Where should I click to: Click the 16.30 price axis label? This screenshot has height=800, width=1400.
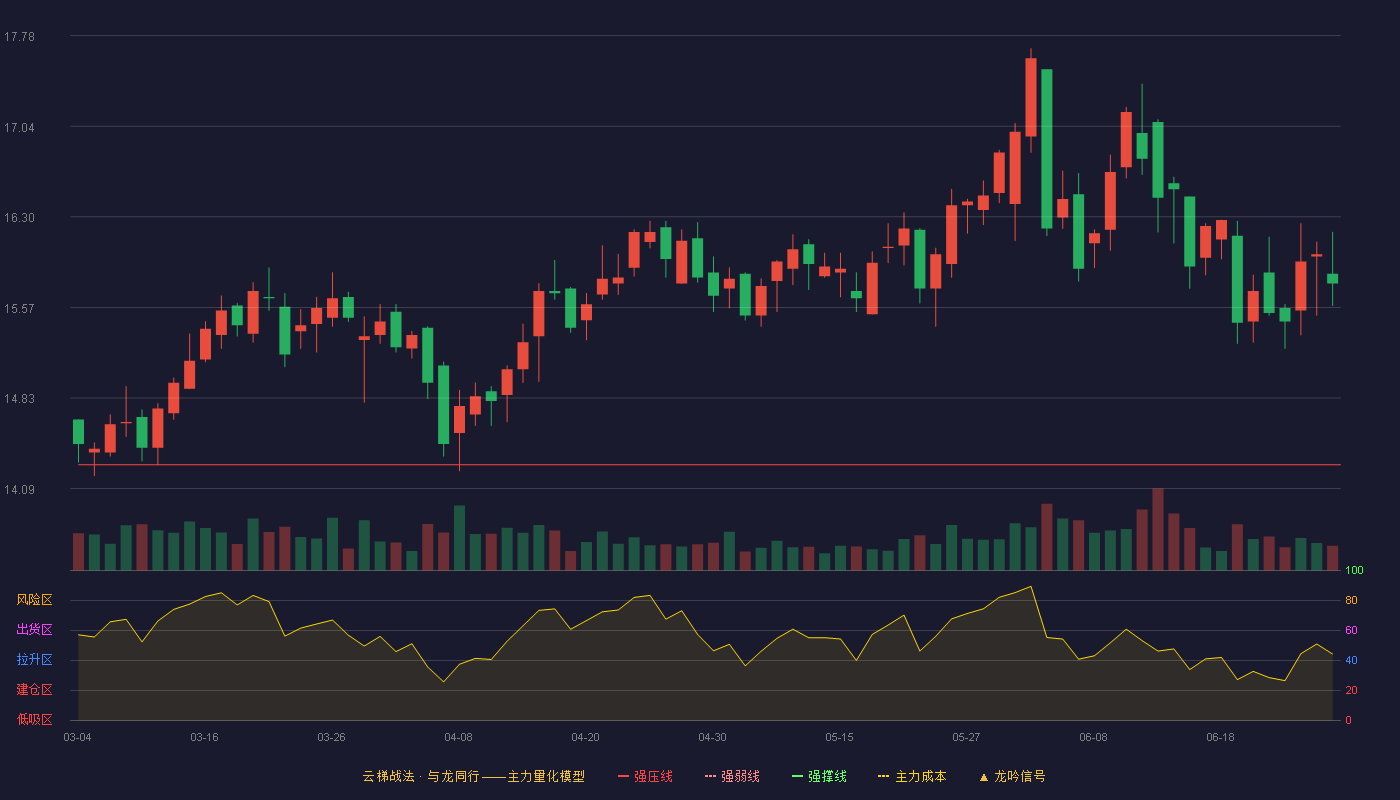coord(19,217)
